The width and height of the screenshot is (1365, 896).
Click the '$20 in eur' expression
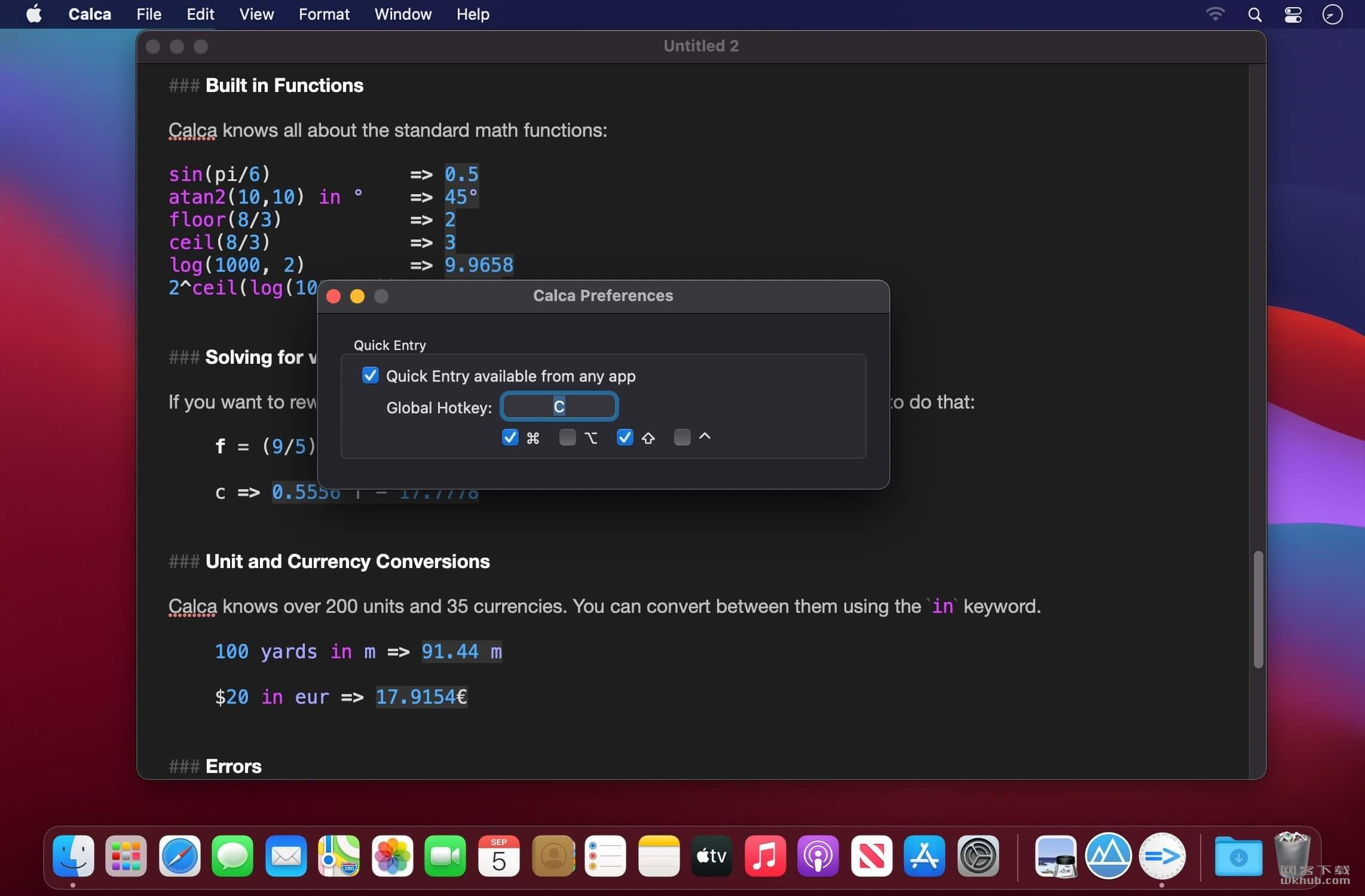tap(272, 696)
